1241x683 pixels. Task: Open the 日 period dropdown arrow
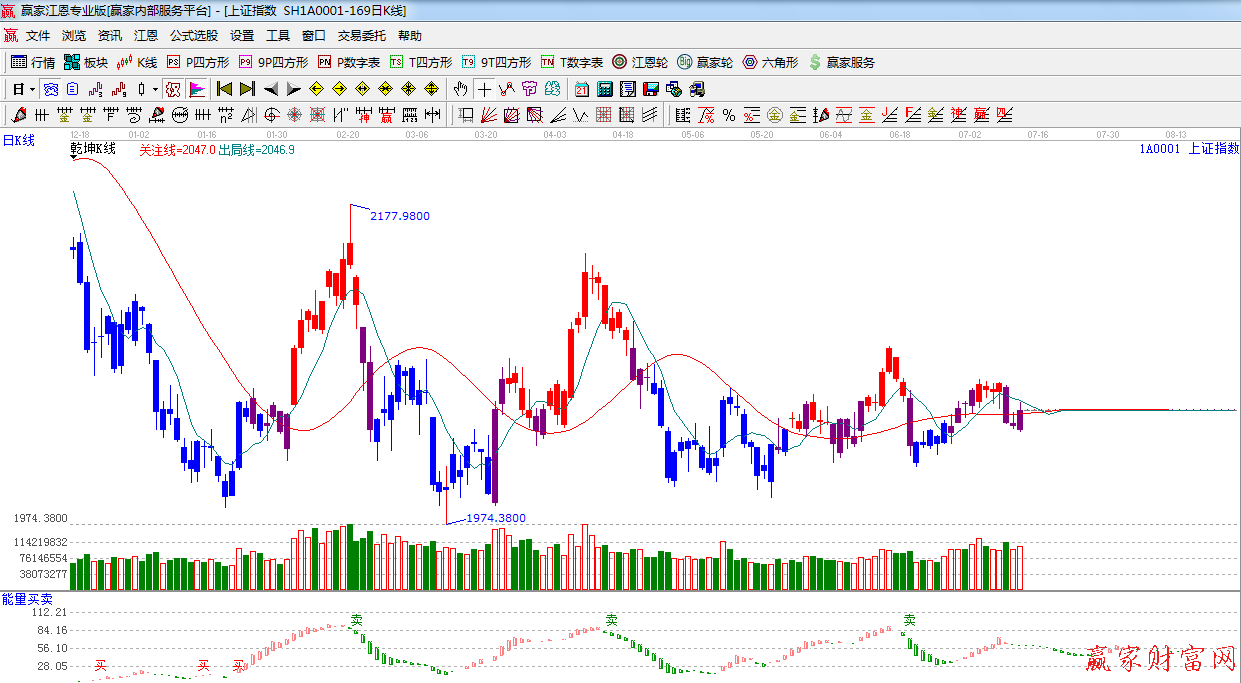tap(33, 89)
